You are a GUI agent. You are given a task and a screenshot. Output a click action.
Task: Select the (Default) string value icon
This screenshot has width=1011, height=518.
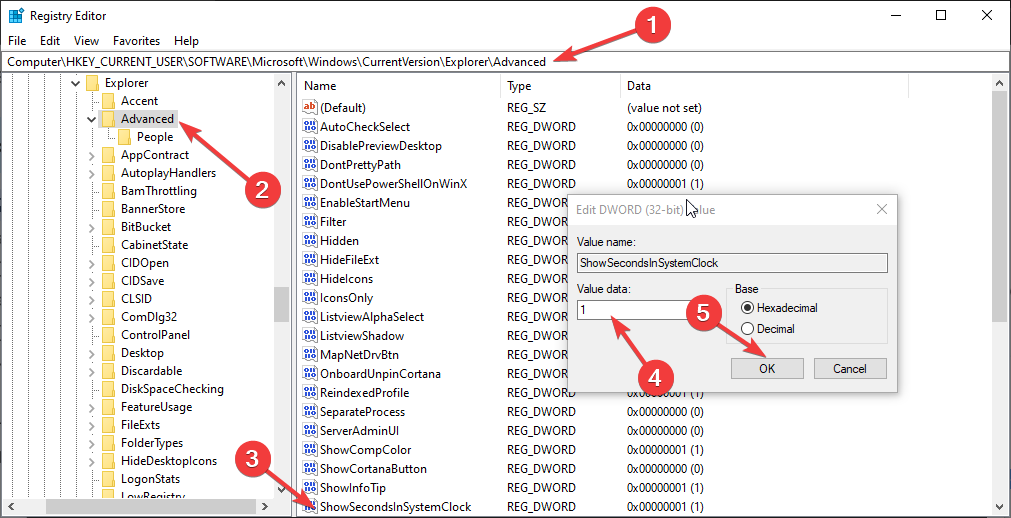(310, 108)
